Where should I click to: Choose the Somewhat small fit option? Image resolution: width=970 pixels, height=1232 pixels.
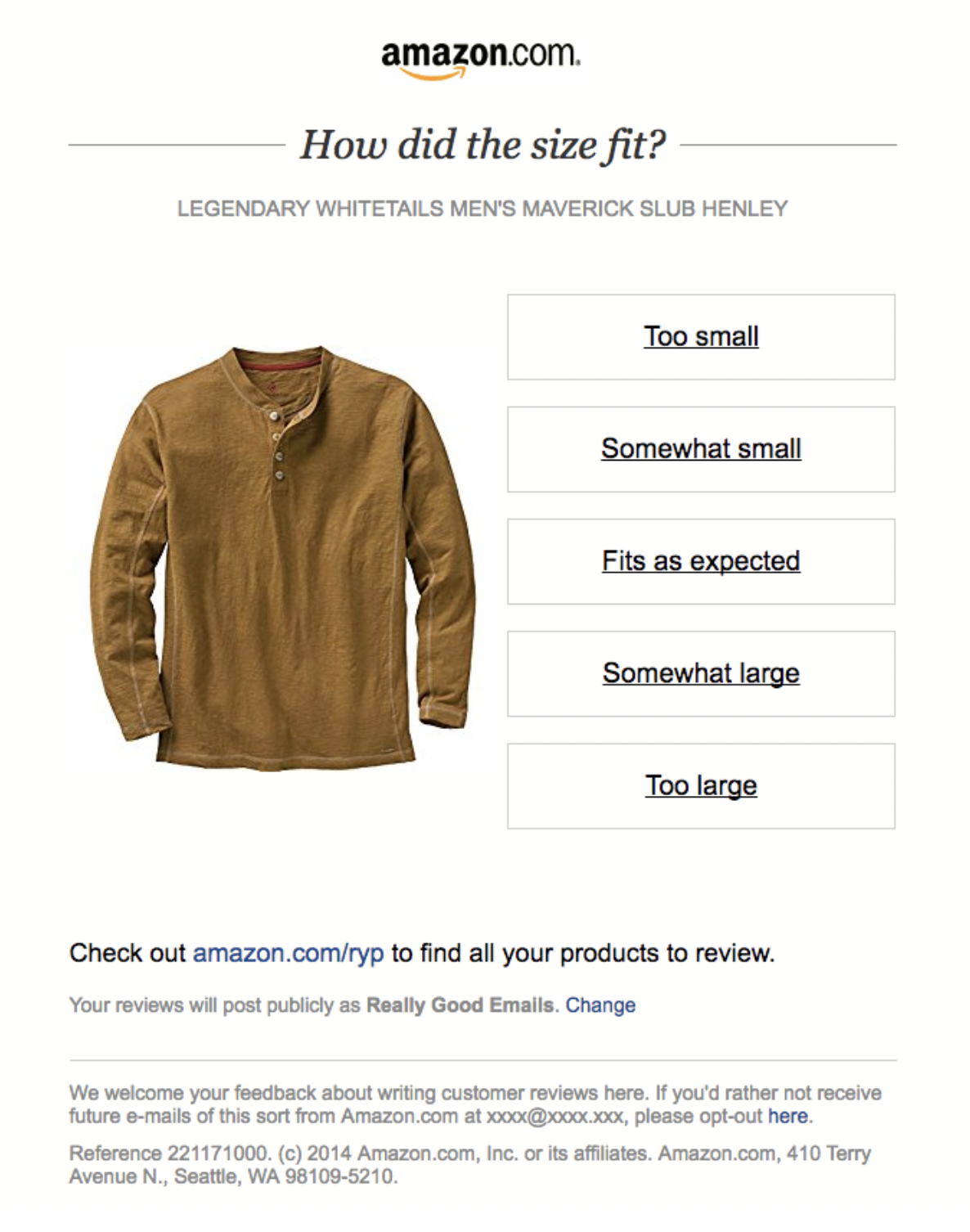[701, 449]
